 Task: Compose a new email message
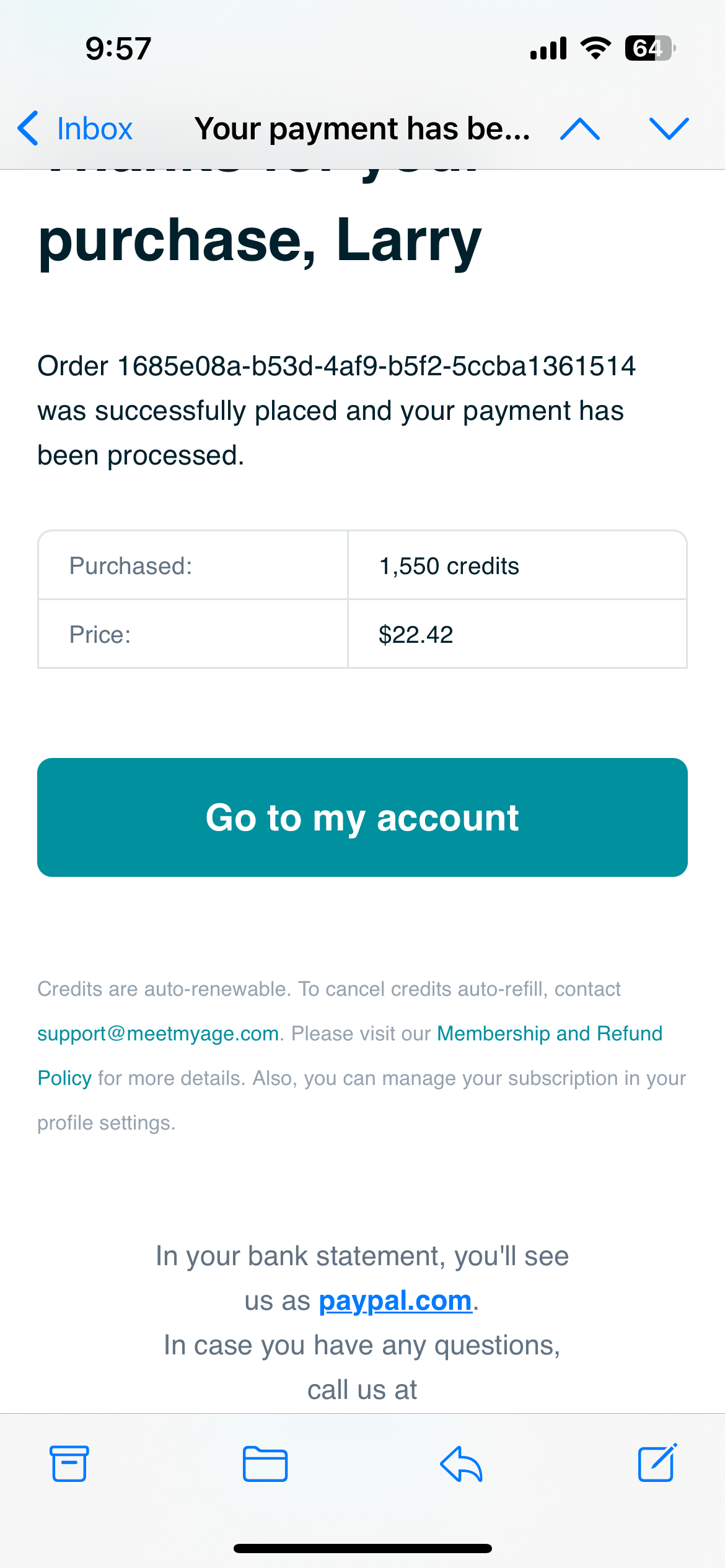[x=657, y=1463]
